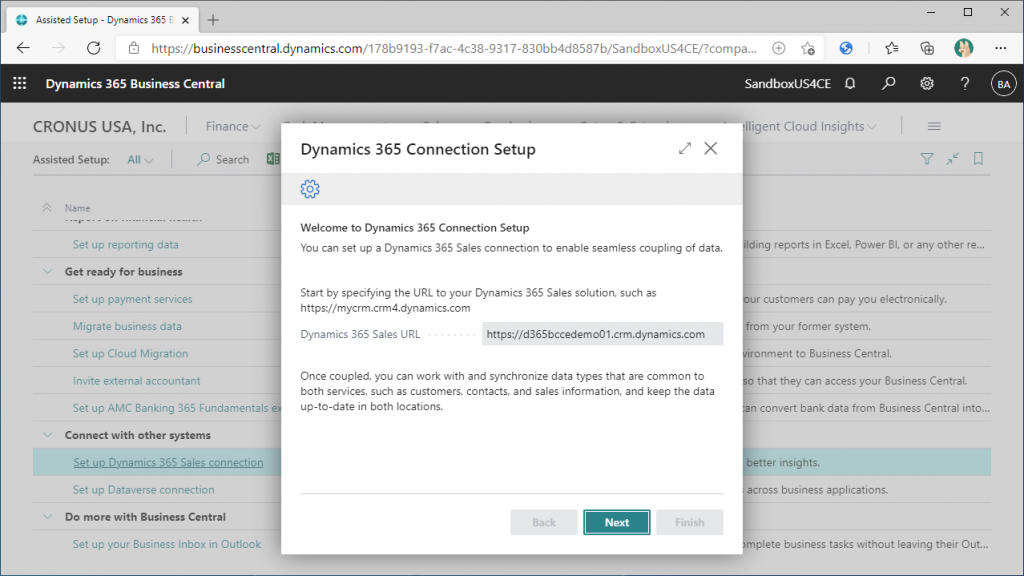This screenshot has height=576, width=1024.
Task: Go back with browser back arrow
Action: pyautogui.click(x=24, y=48)
